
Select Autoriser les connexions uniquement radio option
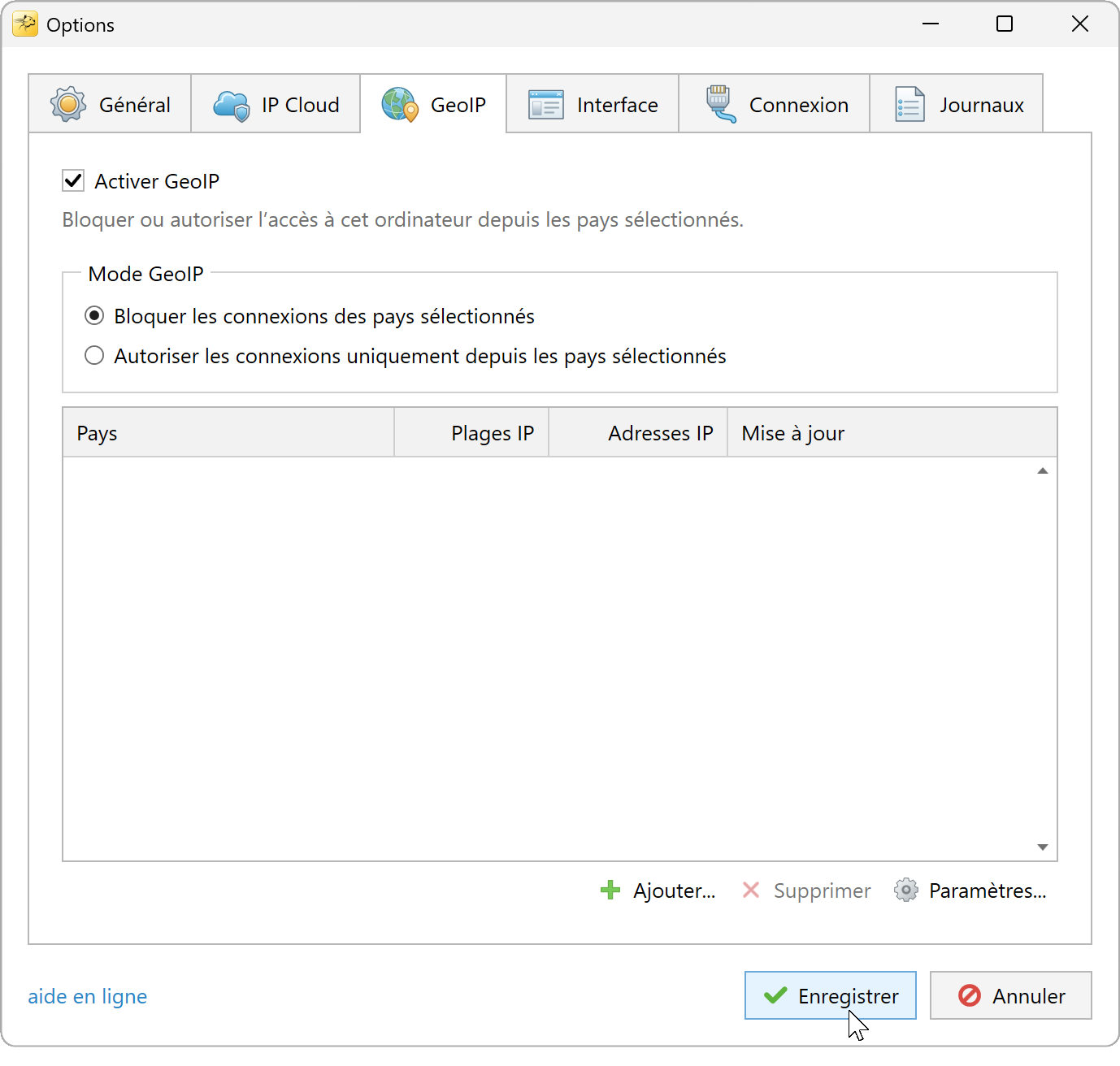[x=94, y=355]
